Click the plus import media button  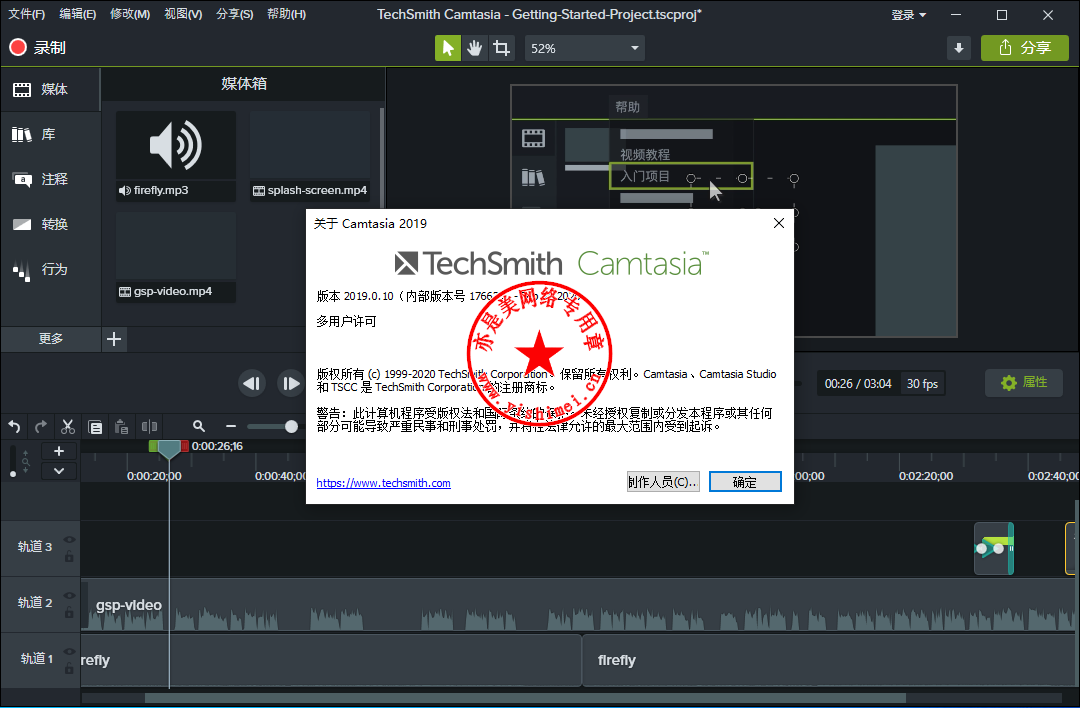(114, 339)
